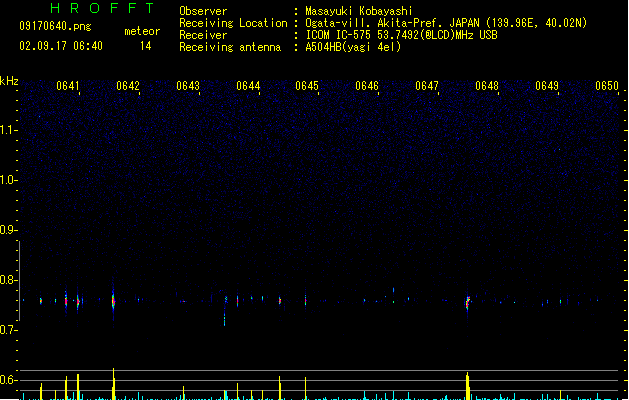The image size is (629, 400).
Task: Click the 0650 time axis label
Action: tap(607, 86)
